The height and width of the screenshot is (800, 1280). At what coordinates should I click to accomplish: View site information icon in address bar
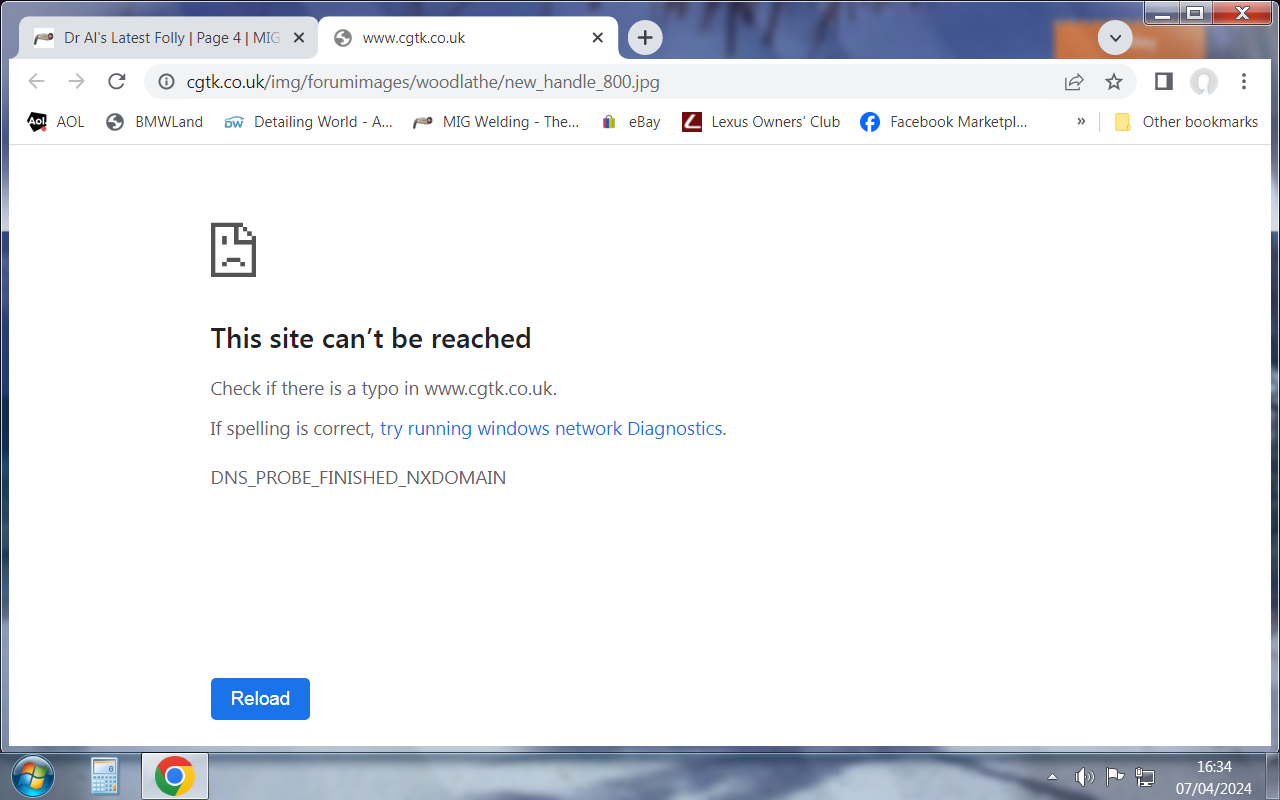pos(166,82)
